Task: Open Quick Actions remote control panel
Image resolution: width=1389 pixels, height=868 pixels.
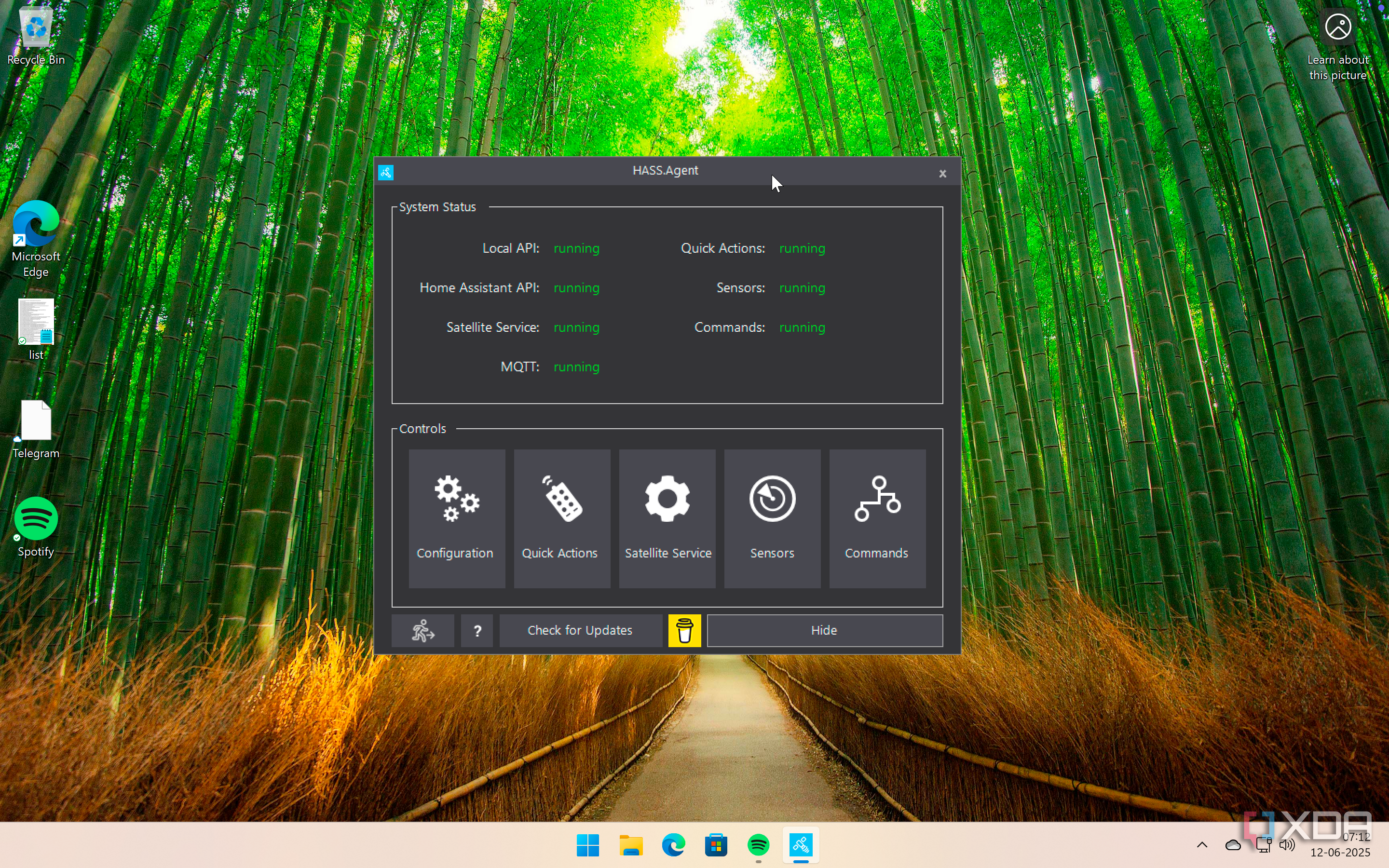Action: pos(561,518)
